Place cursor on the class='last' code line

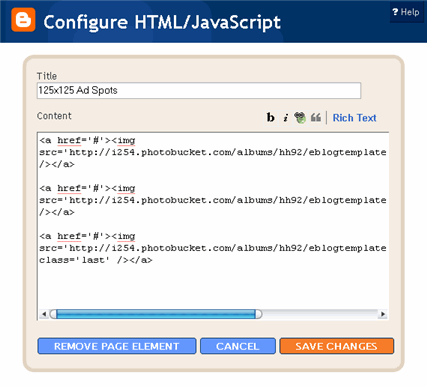[x=96, y=260]
